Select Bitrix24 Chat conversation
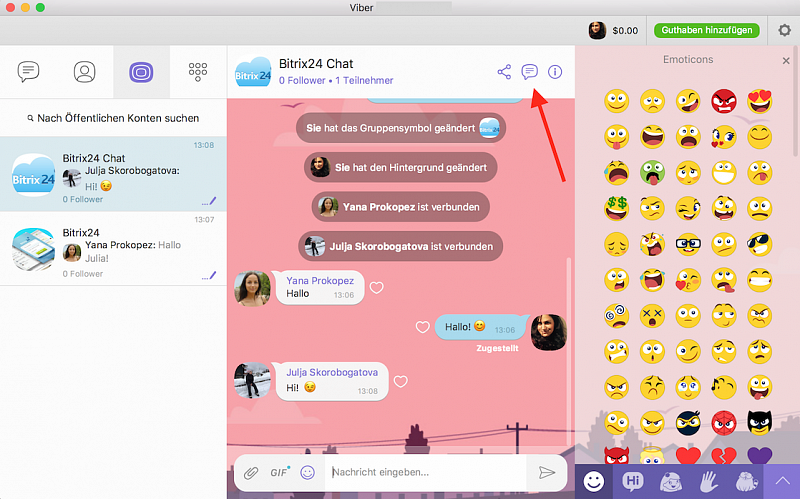800x499 pixels. coord(113,174)
